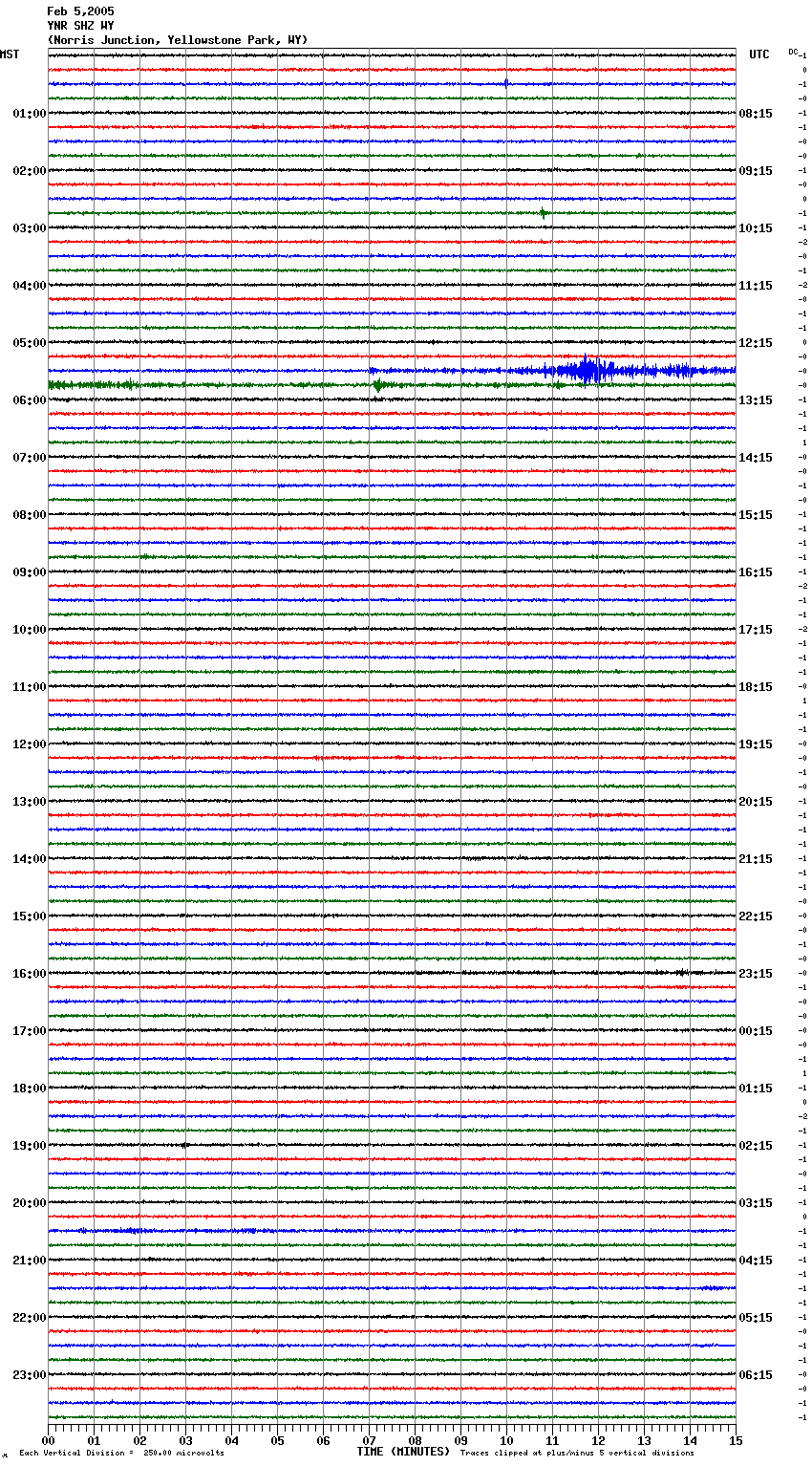Viewport: 812px width, 1466px height.
Task: Click the 04 minute tick label
Action: pyautogui.click(x=231, y=1440)
